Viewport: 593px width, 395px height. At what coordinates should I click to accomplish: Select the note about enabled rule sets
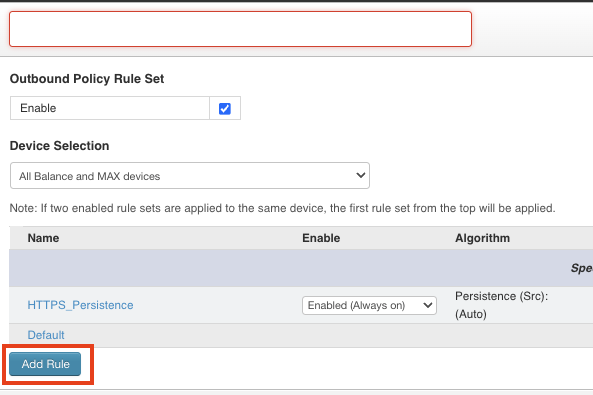pyautogui.click(x=283, y=208)
